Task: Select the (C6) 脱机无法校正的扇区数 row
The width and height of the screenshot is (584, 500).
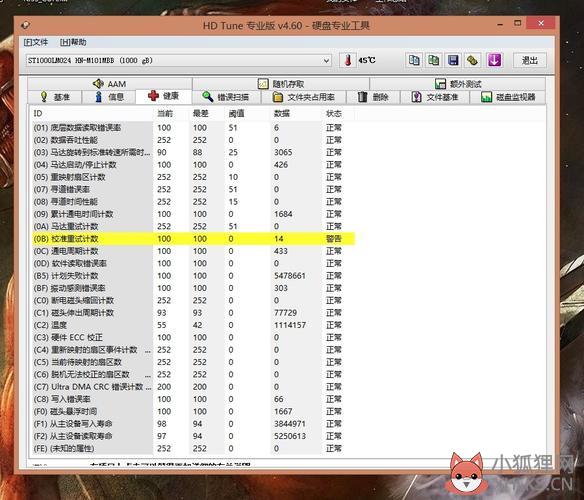Action: [193, 374]
